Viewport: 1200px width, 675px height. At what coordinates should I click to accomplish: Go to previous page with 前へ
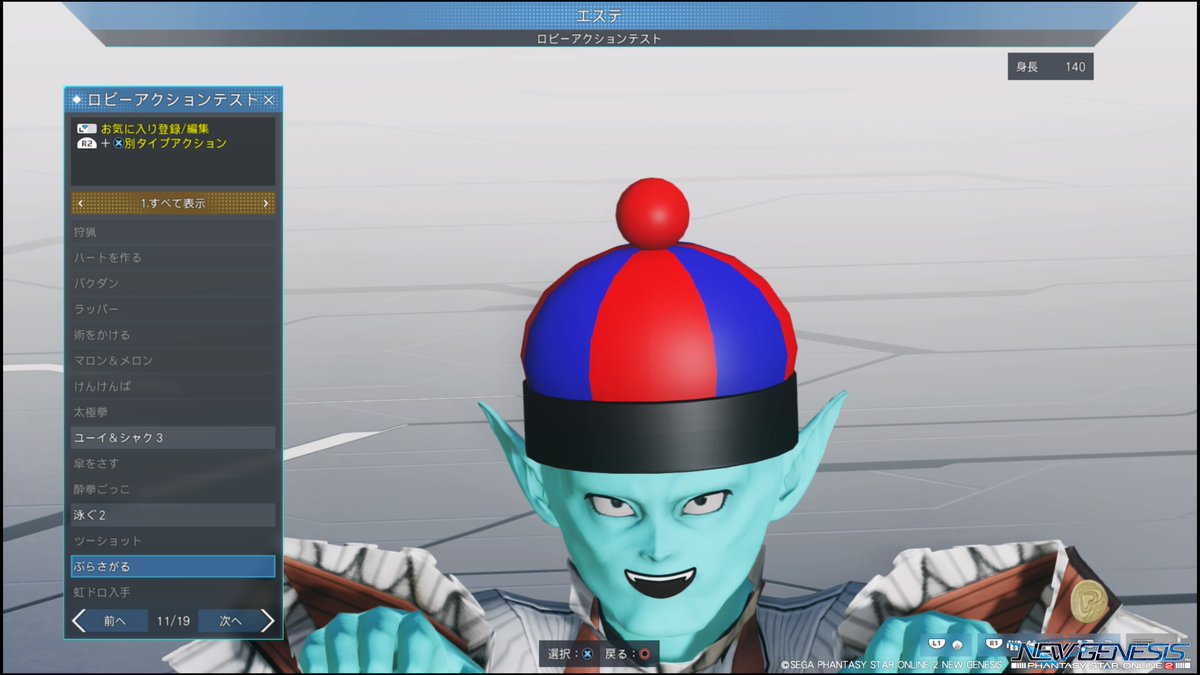coord(116,621)
